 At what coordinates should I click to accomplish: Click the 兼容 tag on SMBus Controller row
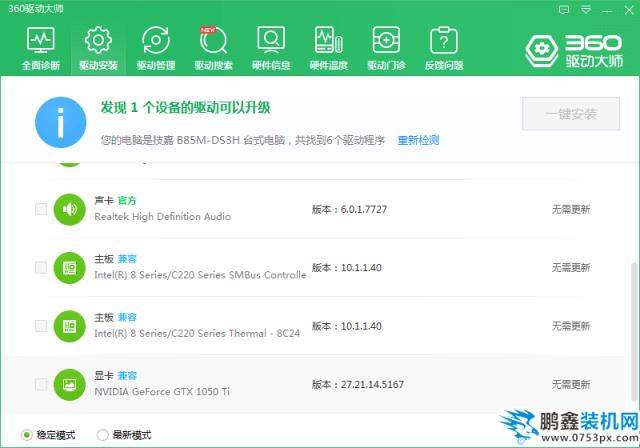point(127,259)
